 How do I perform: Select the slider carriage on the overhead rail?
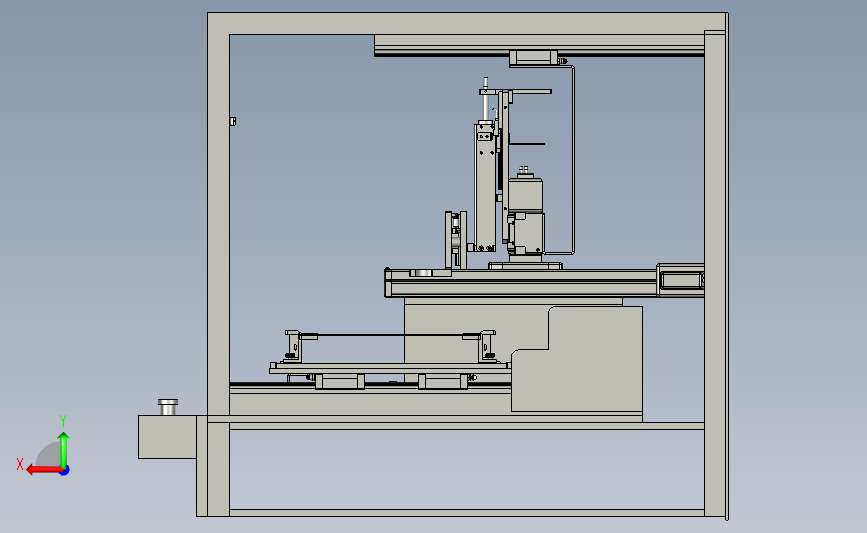(x=533, y=58)
